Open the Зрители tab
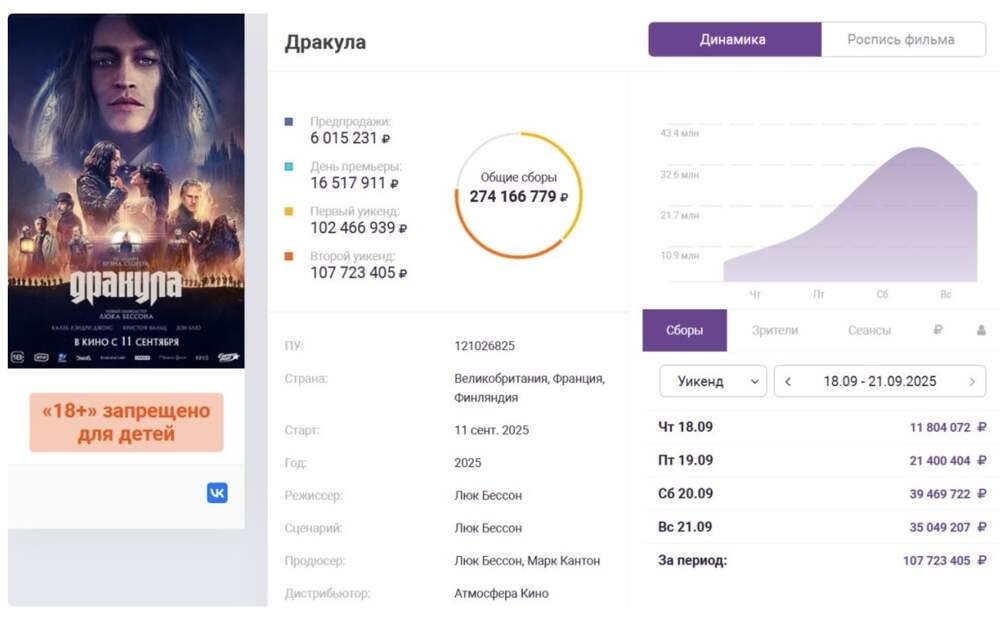The image size is (1000, 620). click(x=774, y=330)
